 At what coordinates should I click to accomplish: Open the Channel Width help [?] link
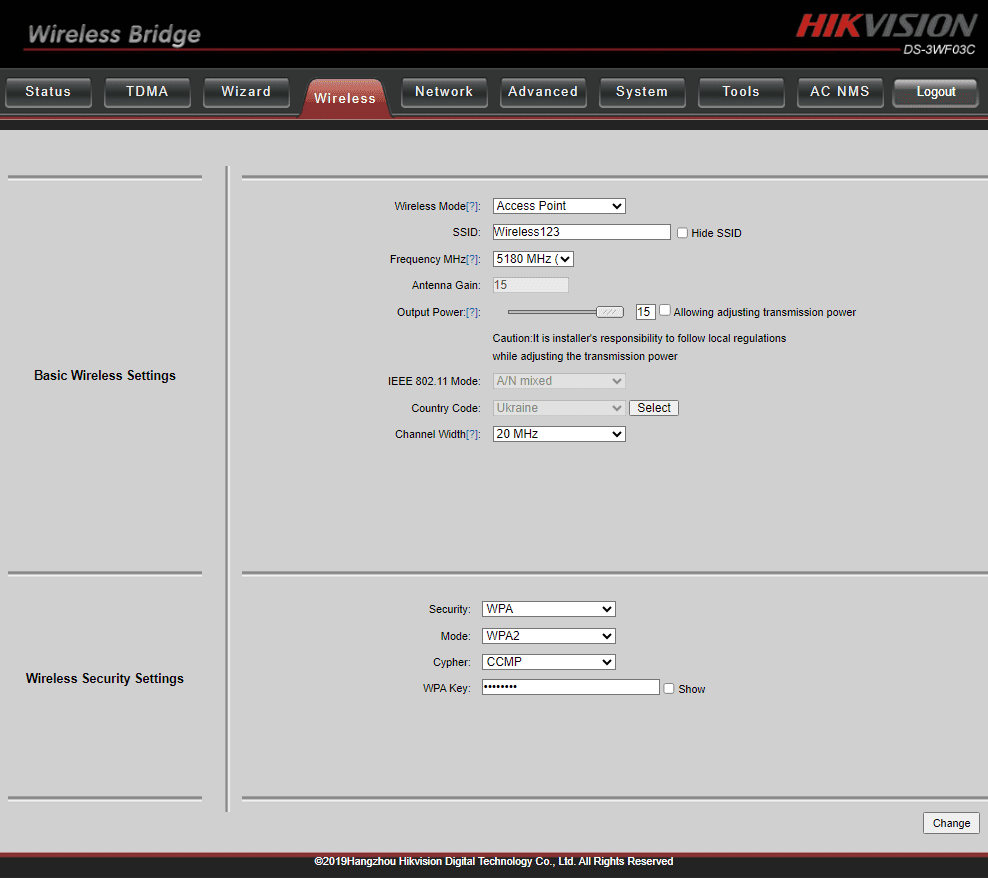tap(473, 435)
